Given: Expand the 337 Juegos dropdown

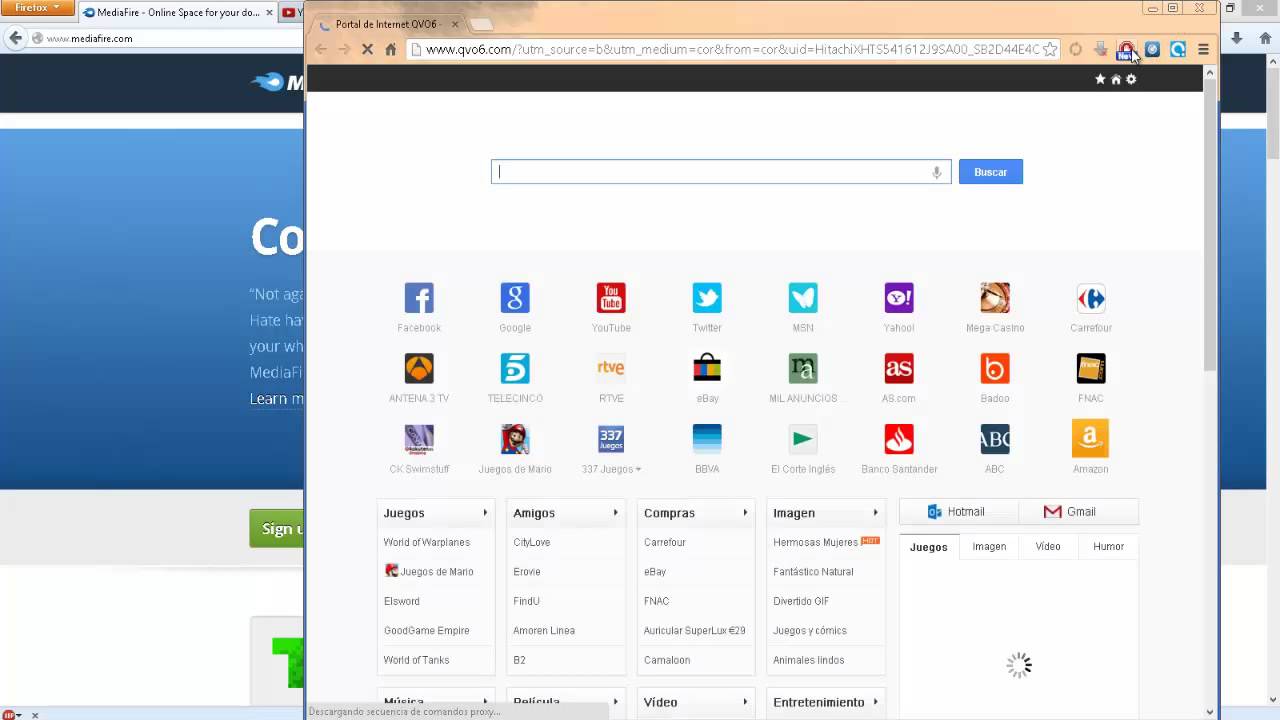Looking at the screenshot, I should click(638, 469).
